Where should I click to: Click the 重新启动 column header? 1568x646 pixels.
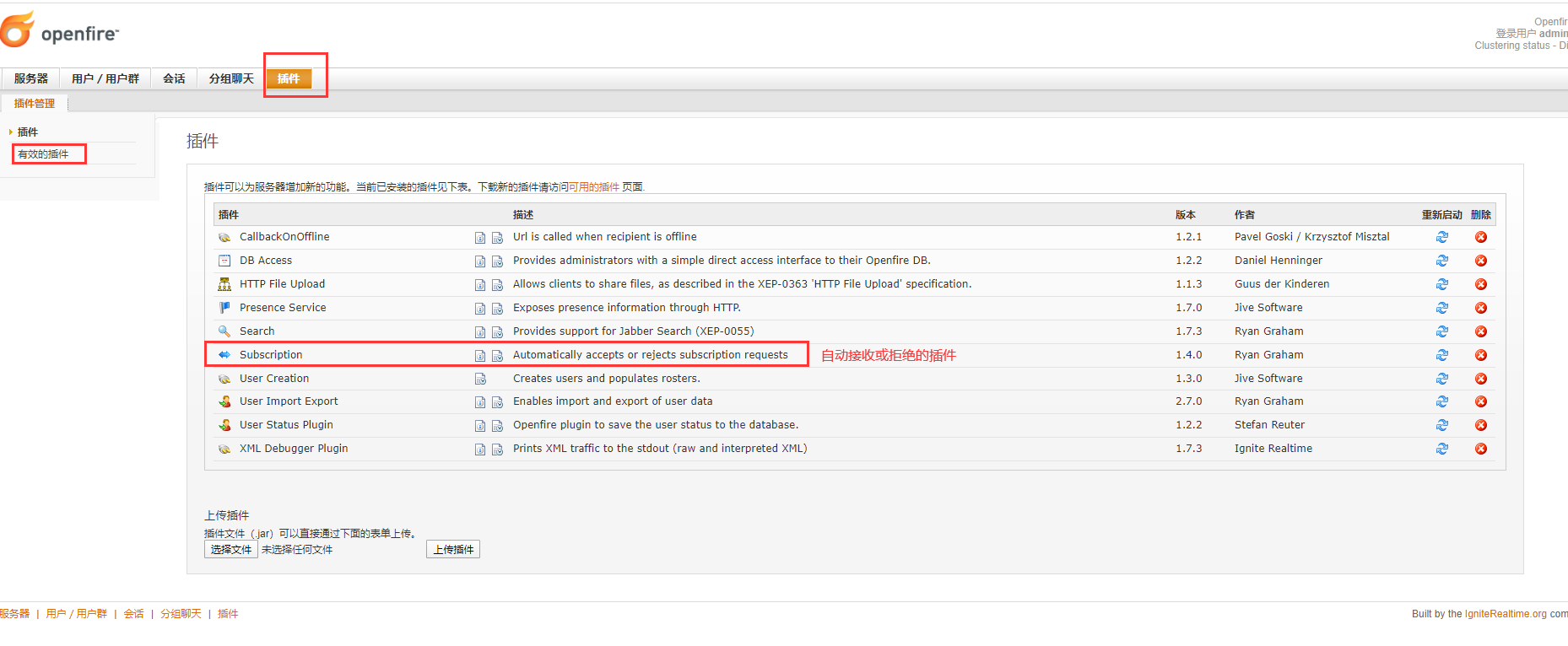(1441, 215)
